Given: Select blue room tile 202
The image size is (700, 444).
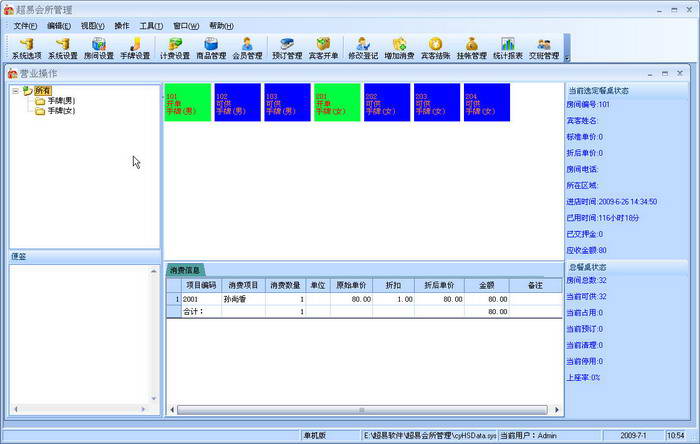Looking at the screenshot, I should coord(387,102).
